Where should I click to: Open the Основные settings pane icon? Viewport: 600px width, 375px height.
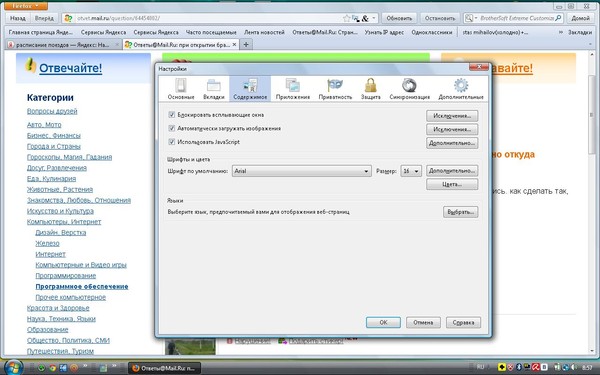(181, 85)
